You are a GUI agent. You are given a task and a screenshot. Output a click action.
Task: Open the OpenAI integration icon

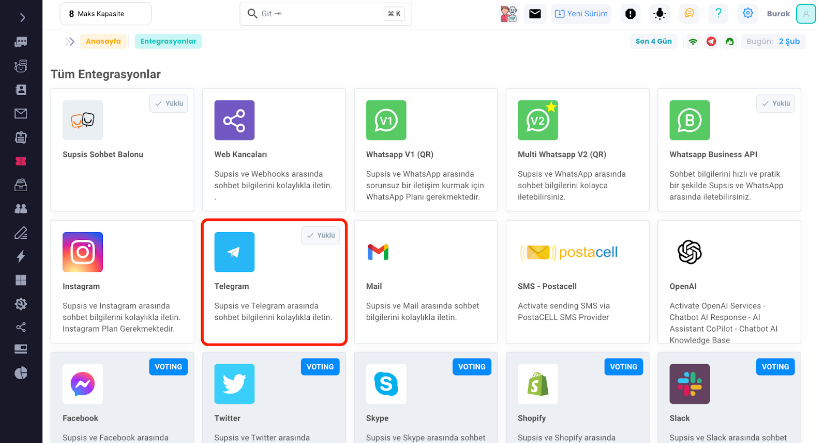pyautogui.click(x=690, y=252)
